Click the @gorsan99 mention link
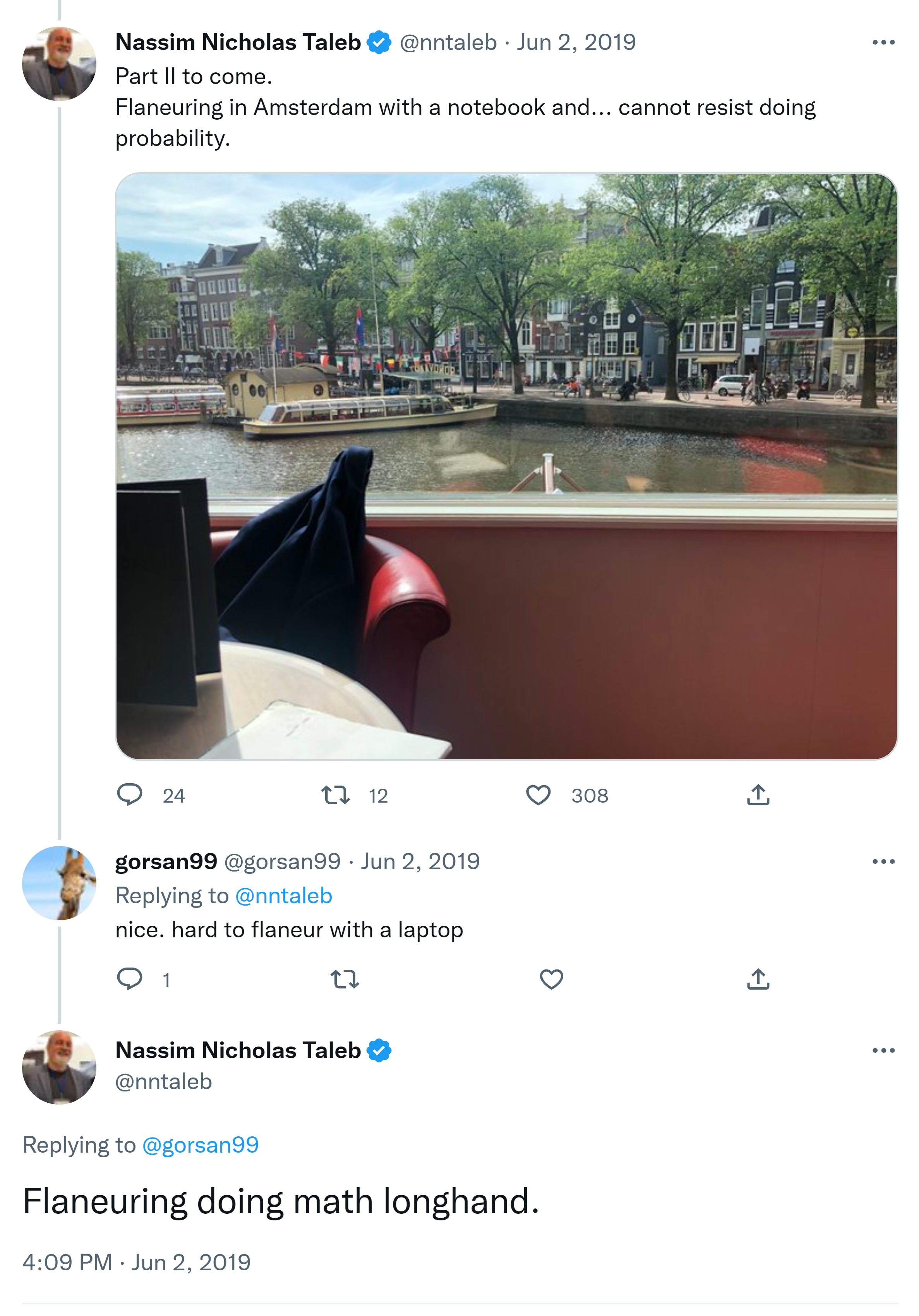 [x=201, y=1144]
